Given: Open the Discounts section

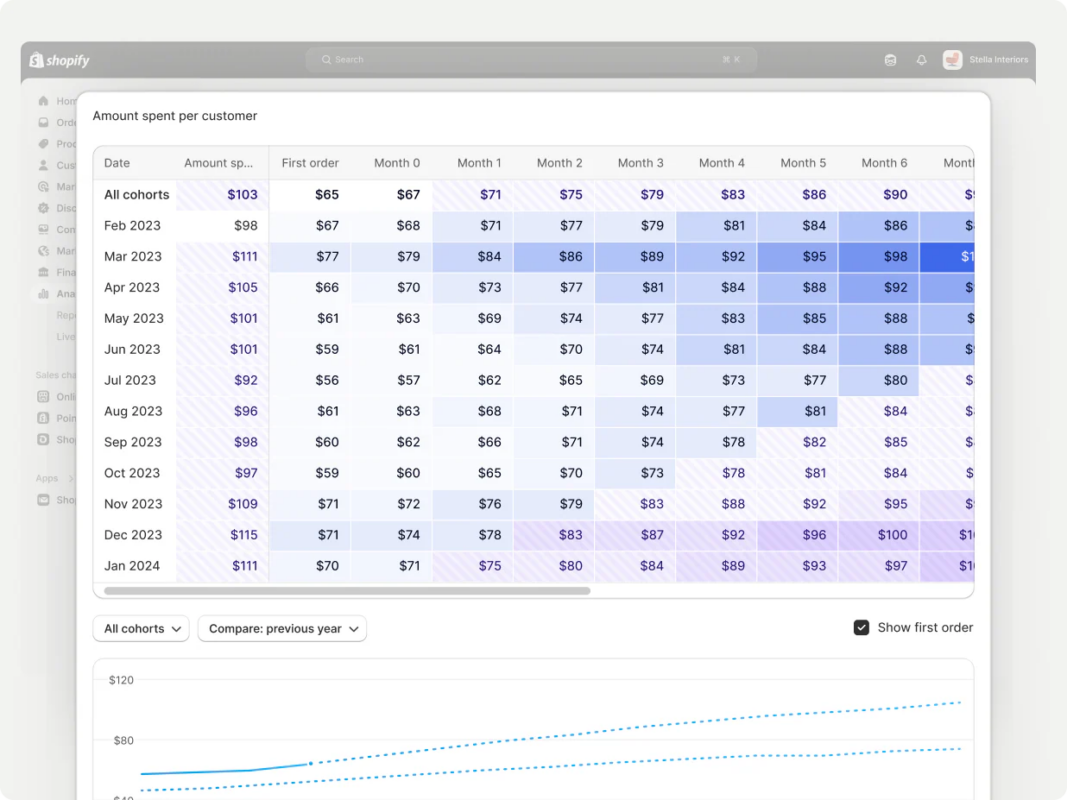Looking at the screenshot, I should [44, 208].
